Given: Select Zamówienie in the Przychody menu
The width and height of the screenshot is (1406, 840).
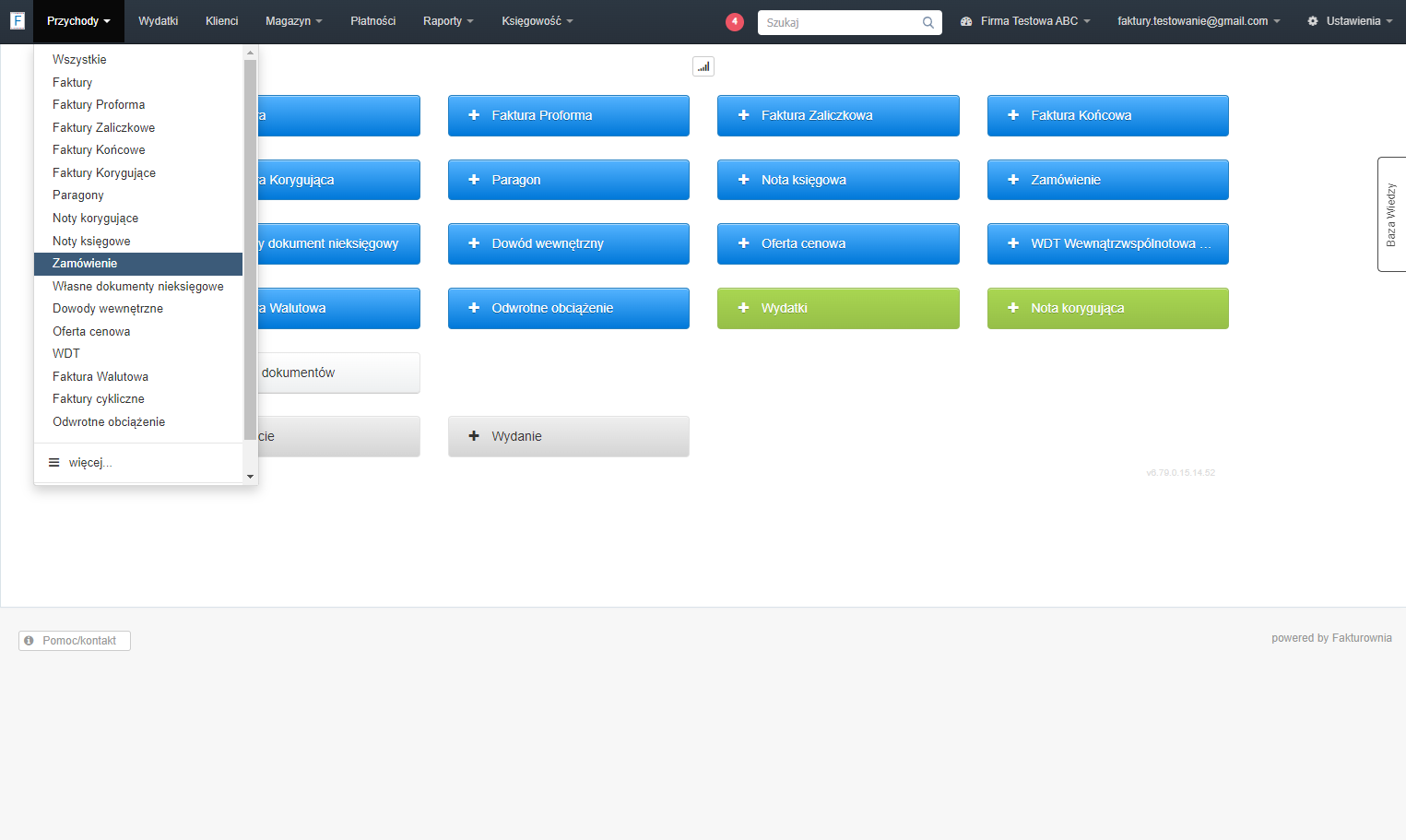Looking at the screenshot, I should (138, 264).
